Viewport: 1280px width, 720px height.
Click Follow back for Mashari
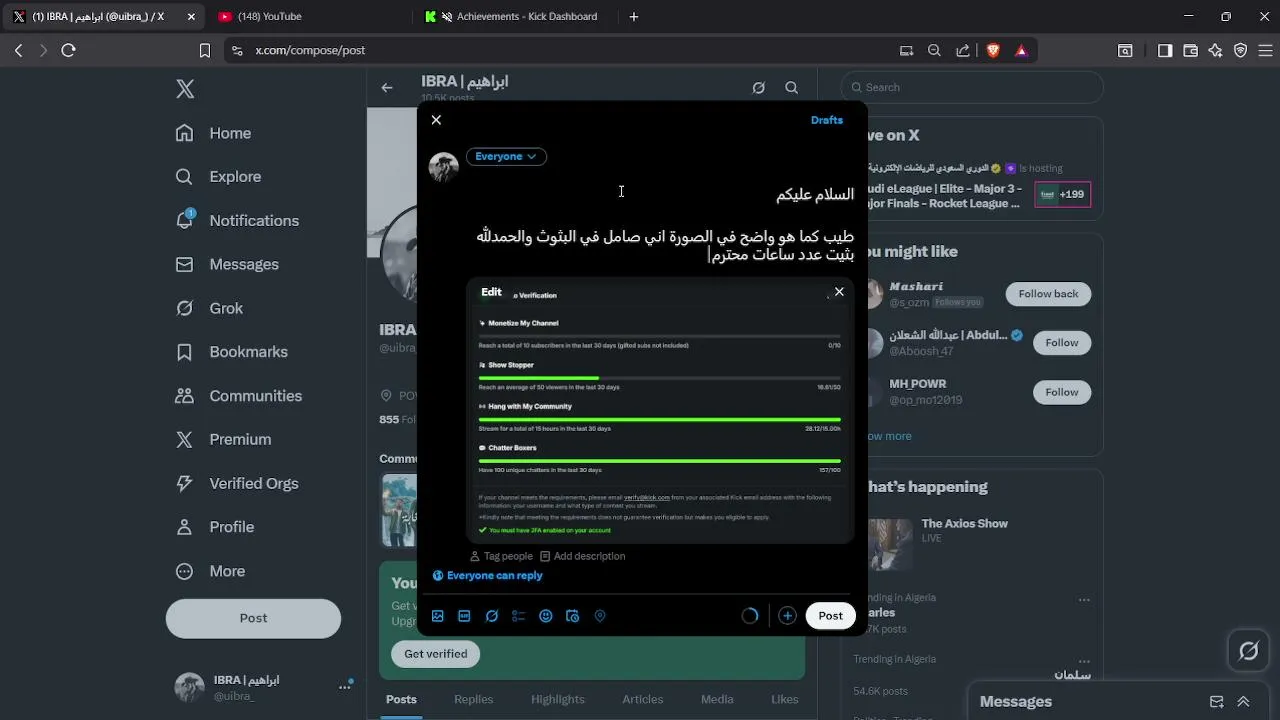coord(1049,294)
